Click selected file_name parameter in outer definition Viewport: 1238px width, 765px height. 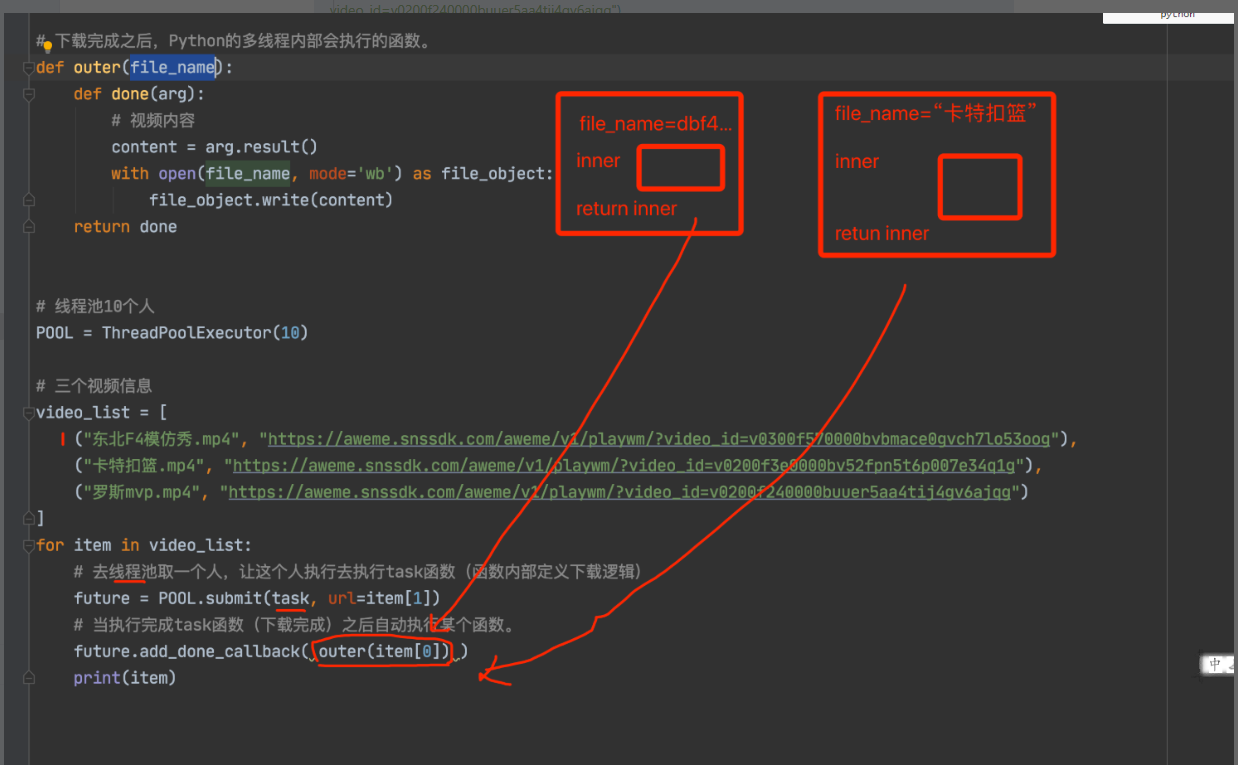click(172, 68)
